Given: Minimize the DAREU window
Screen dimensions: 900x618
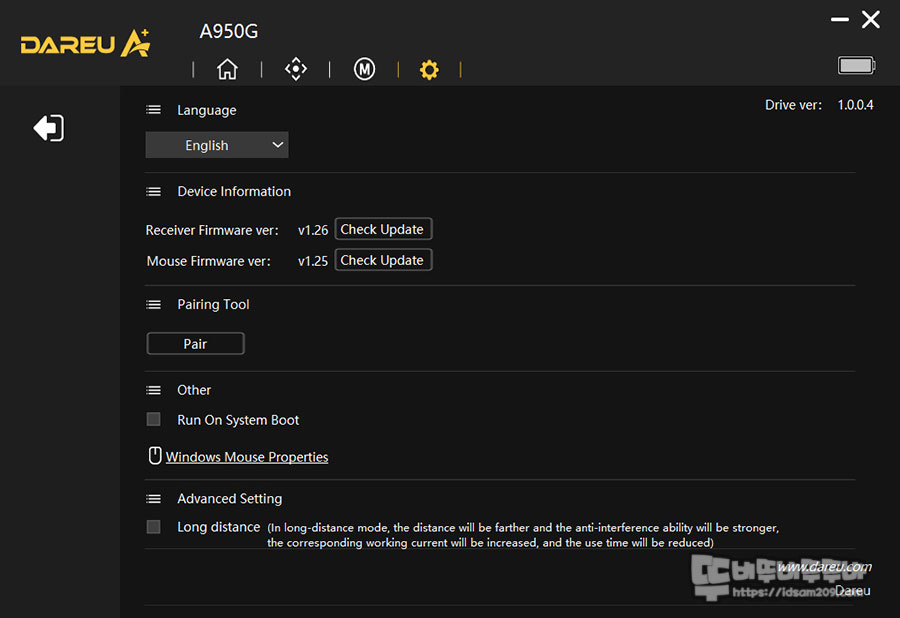Looking at the screenshot, I should point(839,20).
